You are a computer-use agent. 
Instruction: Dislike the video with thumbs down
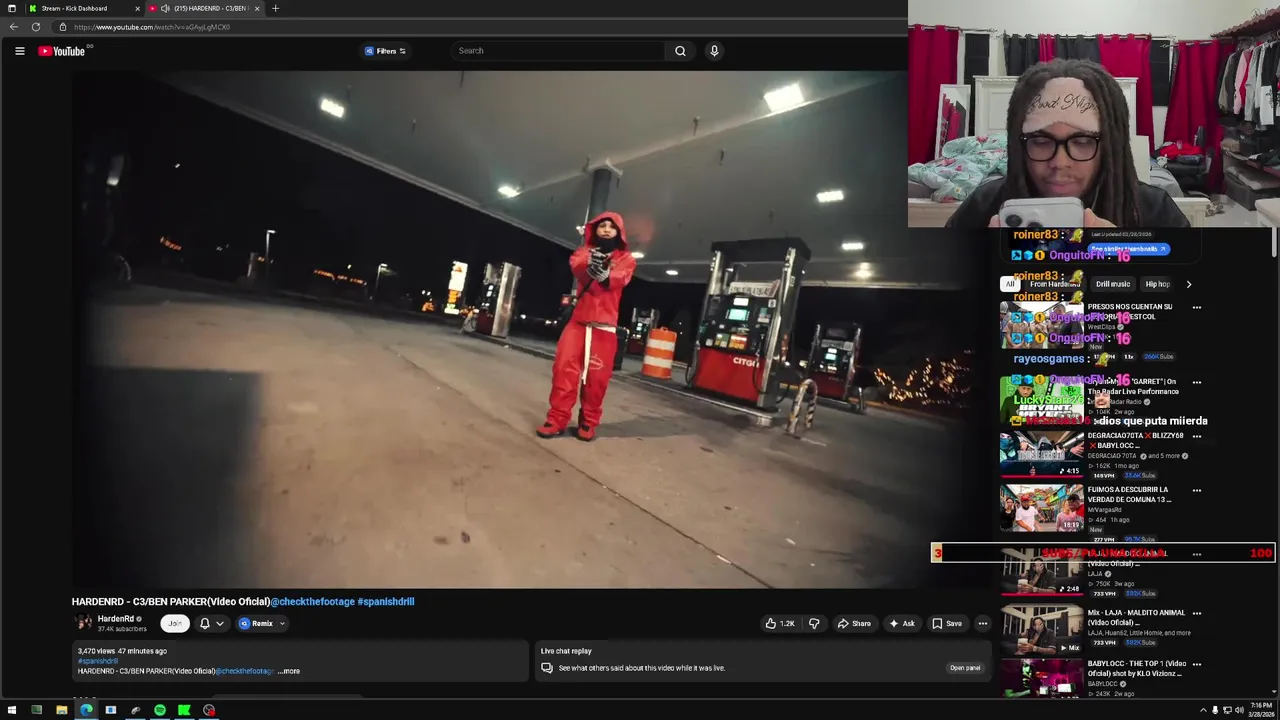pos(814,623)
